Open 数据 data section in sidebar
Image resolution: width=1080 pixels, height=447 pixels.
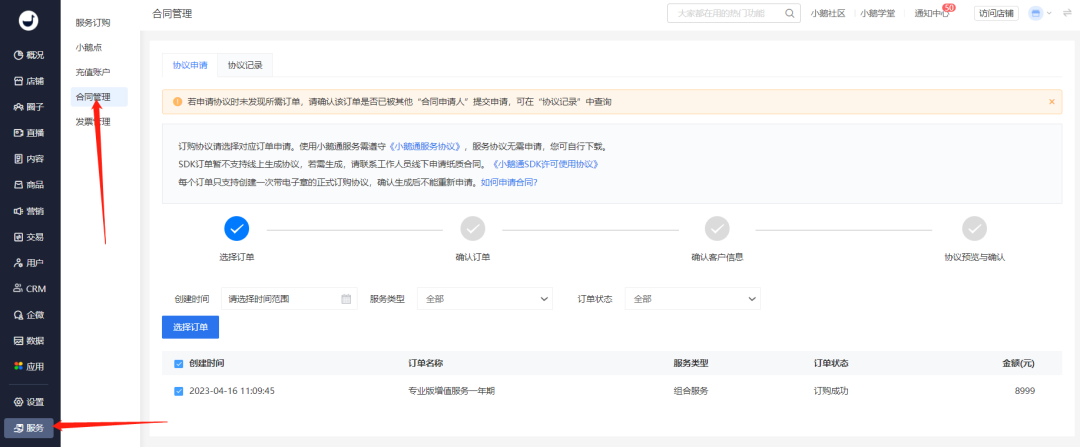(29, 340)
